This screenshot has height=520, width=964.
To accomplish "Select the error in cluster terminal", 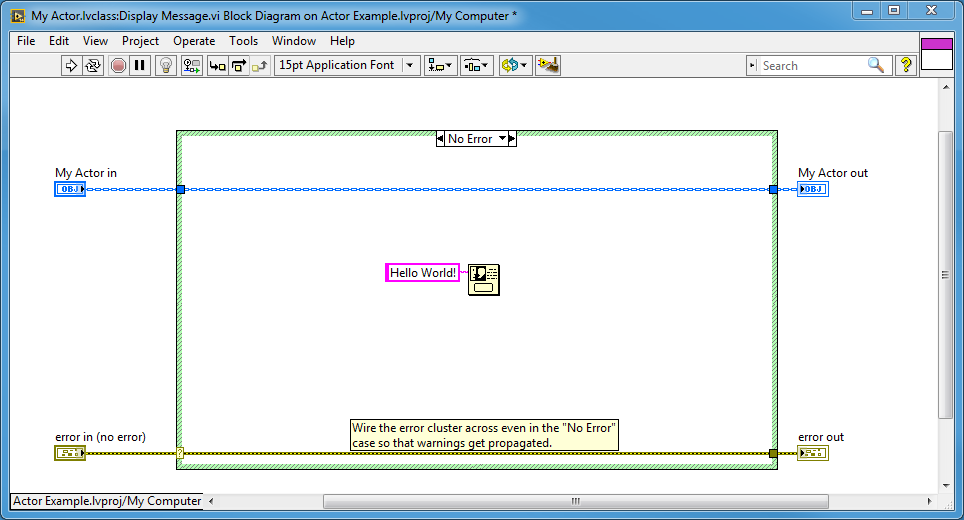I will pos(70,453).
